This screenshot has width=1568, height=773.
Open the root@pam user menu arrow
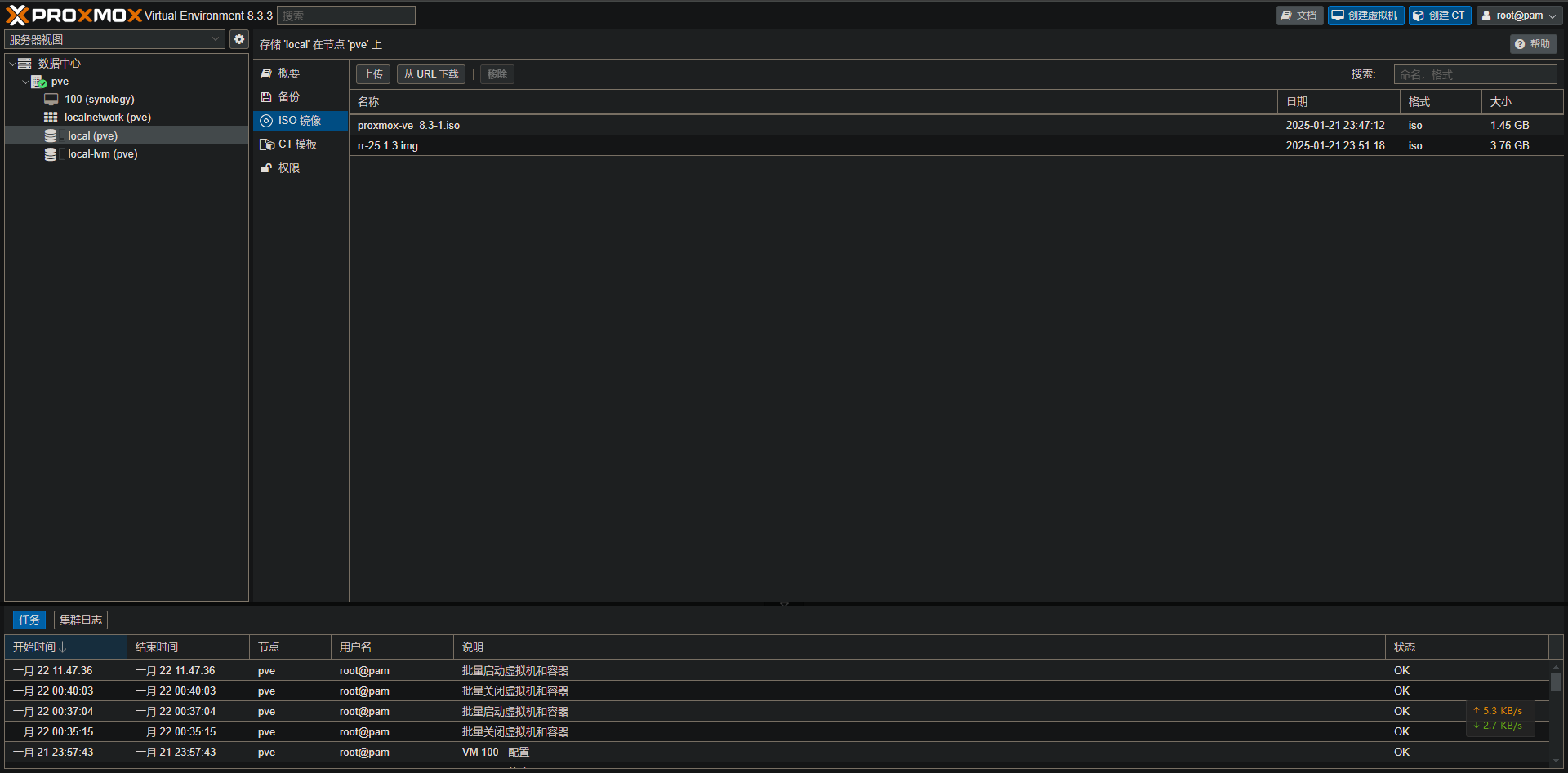[1552, 16]
